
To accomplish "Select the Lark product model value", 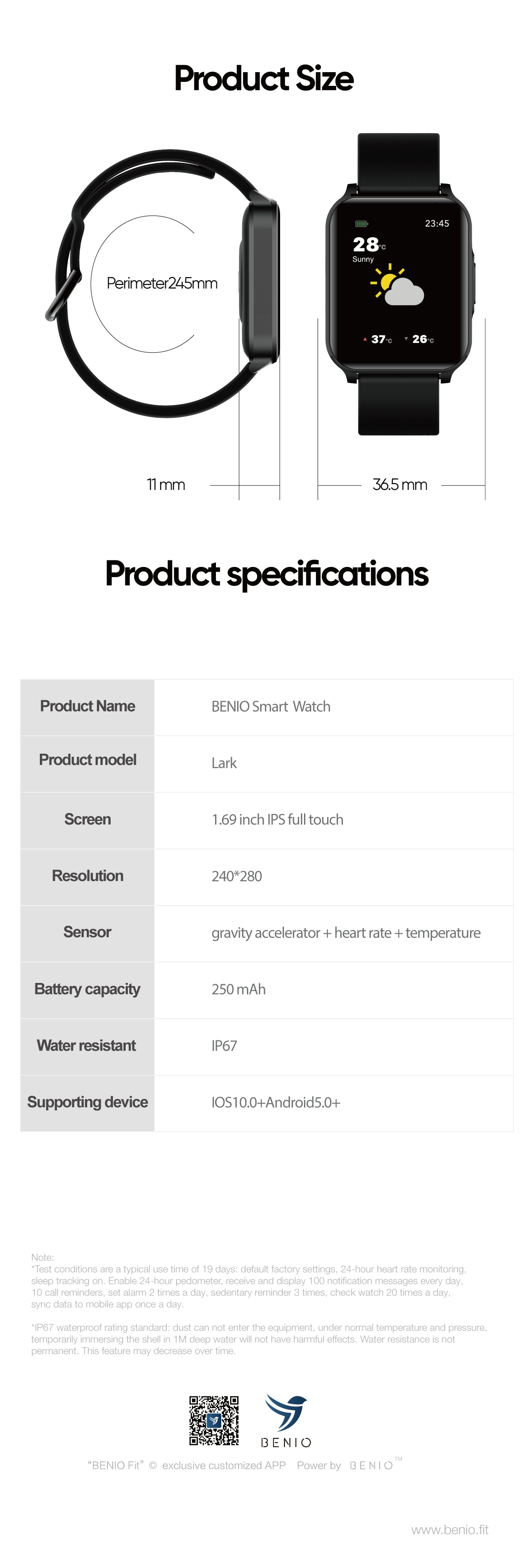I will coord(223,763).
